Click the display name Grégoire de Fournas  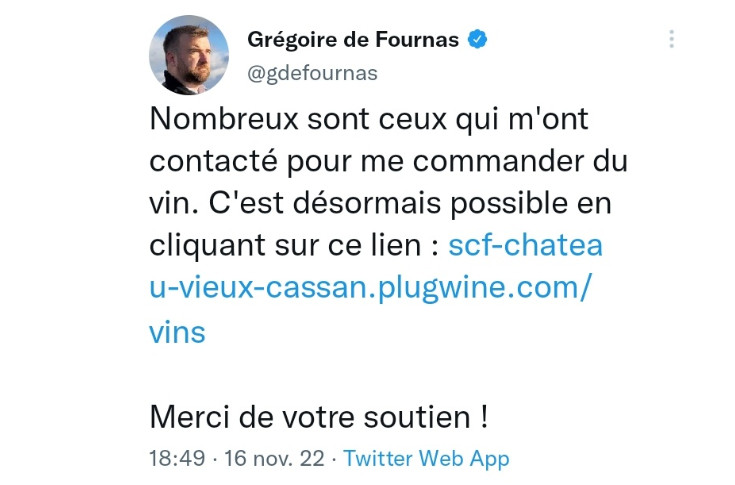tap(353, 40)
